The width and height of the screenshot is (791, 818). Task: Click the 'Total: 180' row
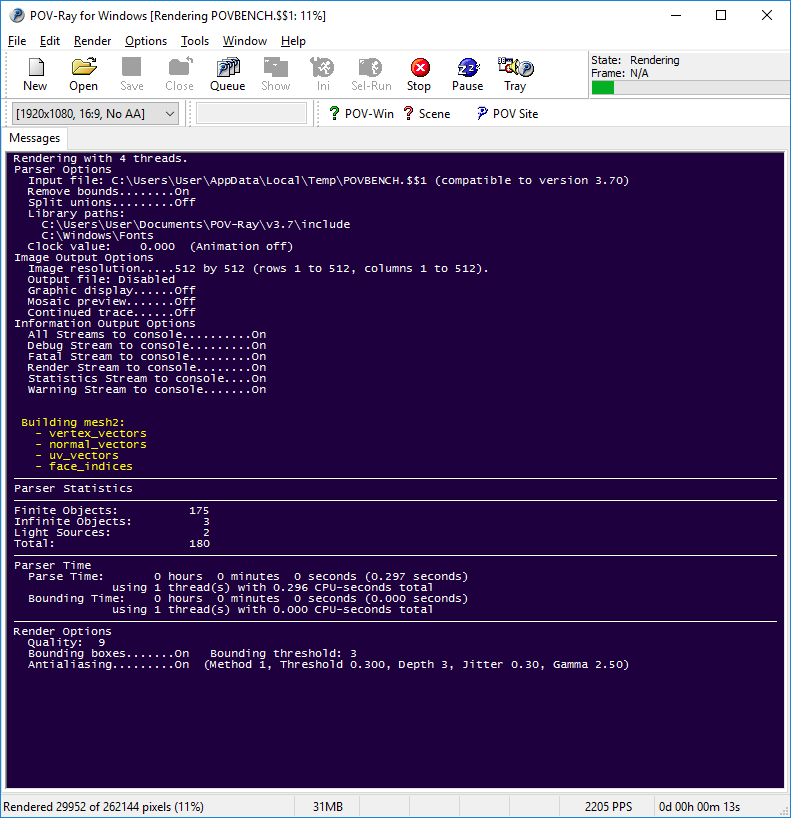coord(111,543)
